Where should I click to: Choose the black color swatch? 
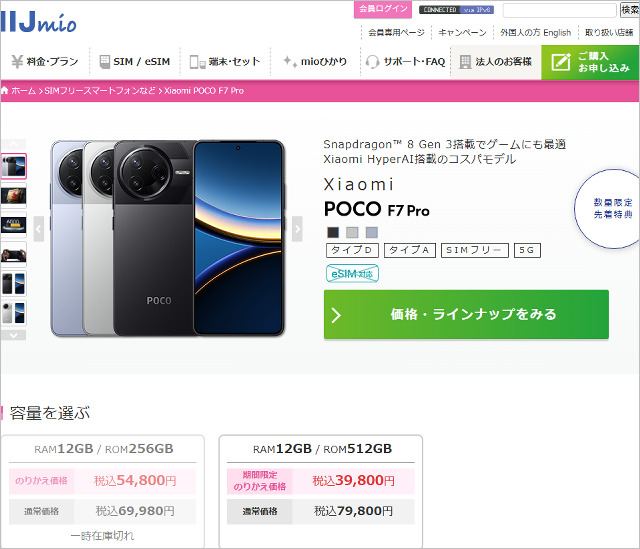[x=333, y=232]
